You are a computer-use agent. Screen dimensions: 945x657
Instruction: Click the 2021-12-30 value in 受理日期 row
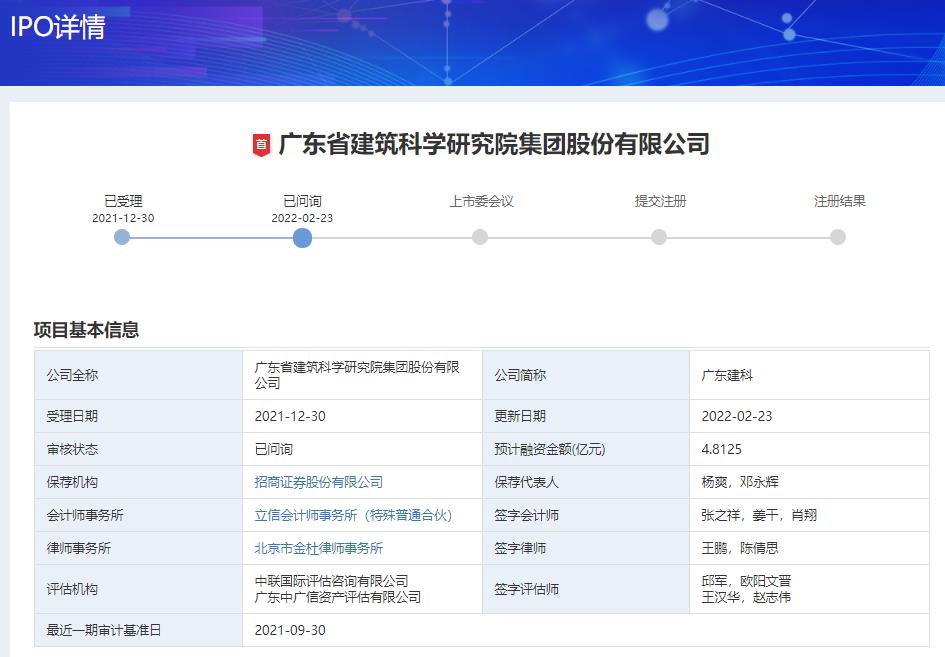click(x=290, y=417)
